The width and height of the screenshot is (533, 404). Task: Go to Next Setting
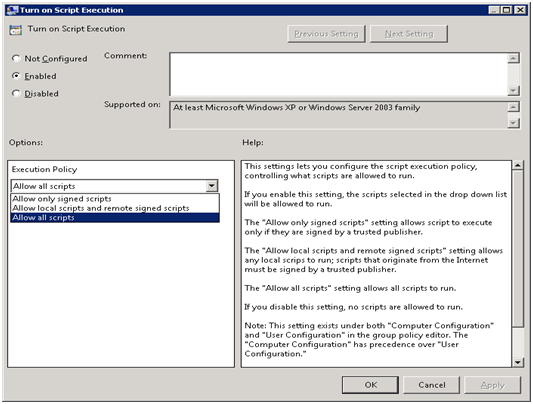tap(409, 34)
